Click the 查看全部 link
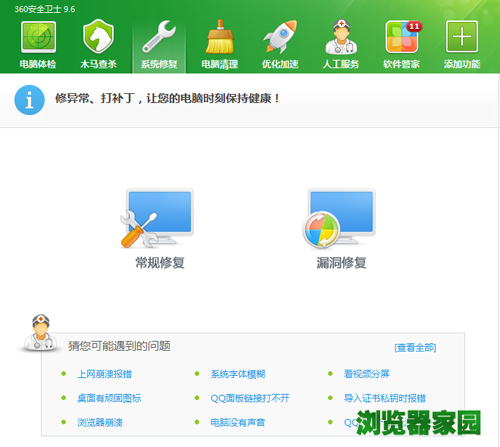This screenshot has height=447, width=500. coord(415,348)
